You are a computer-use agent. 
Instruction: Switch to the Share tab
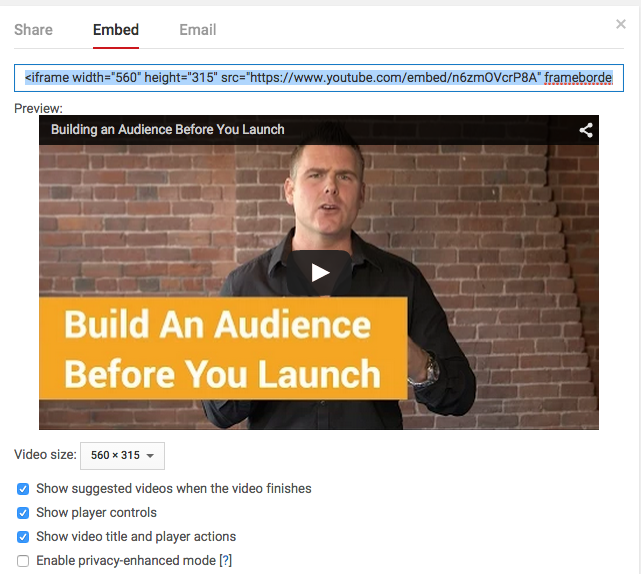point(34,30)
